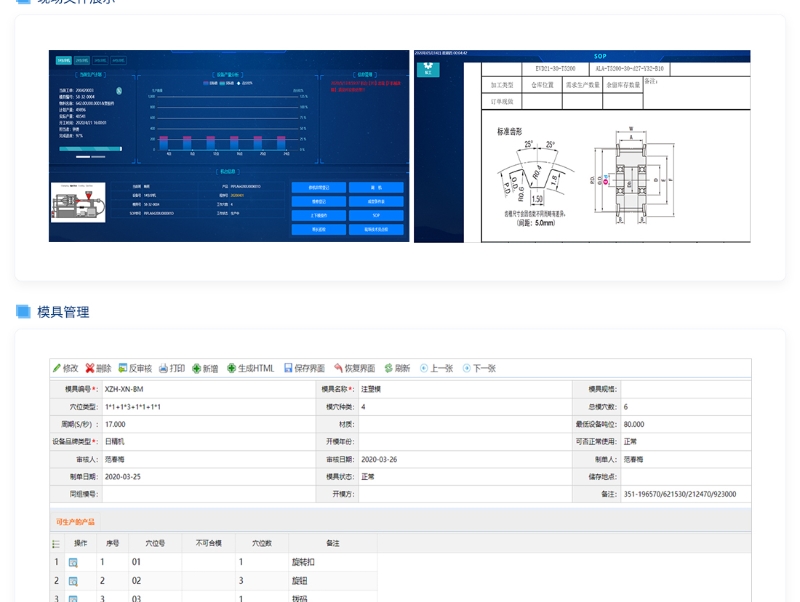Click round green icon beside work order info
The width and height of the screenshot is (800, 602).
[119, 91]
